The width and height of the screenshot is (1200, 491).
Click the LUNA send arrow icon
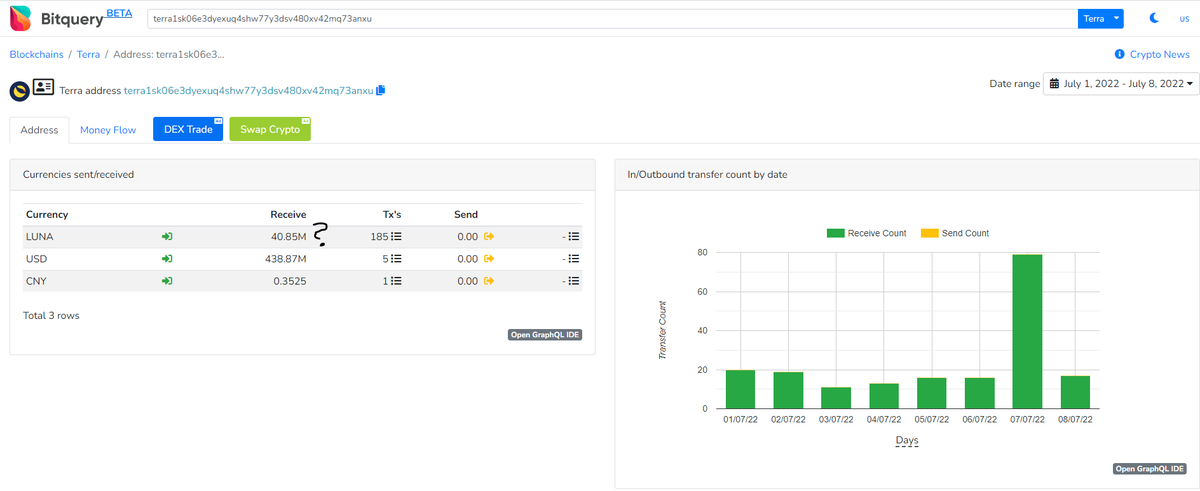[489, 237]
